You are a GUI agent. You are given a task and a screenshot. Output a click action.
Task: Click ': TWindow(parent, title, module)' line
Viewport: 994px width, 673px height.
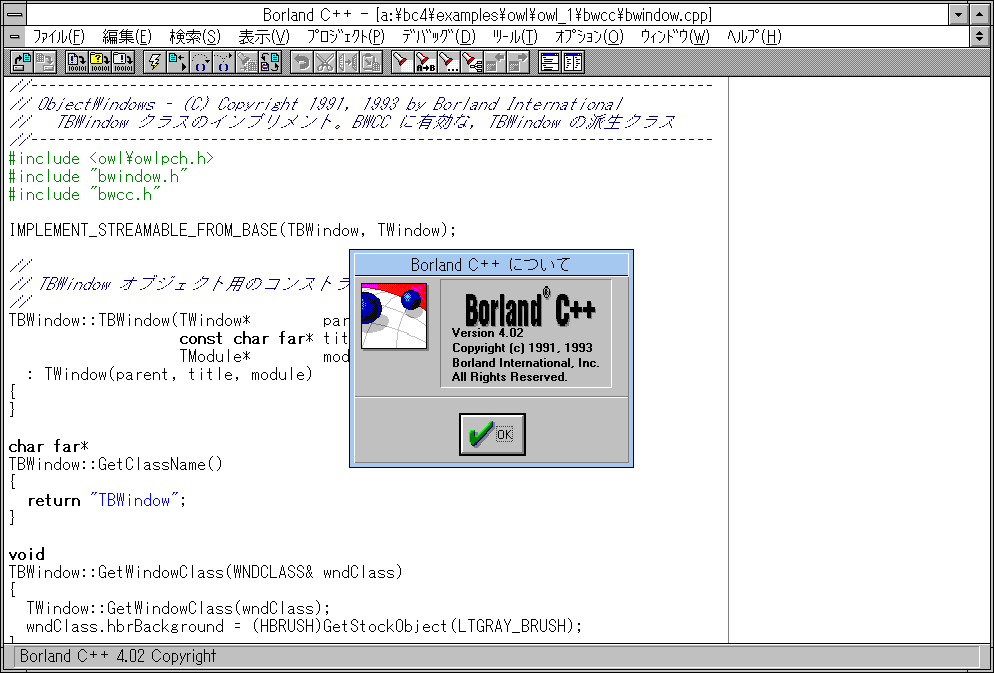click(170, 375)
